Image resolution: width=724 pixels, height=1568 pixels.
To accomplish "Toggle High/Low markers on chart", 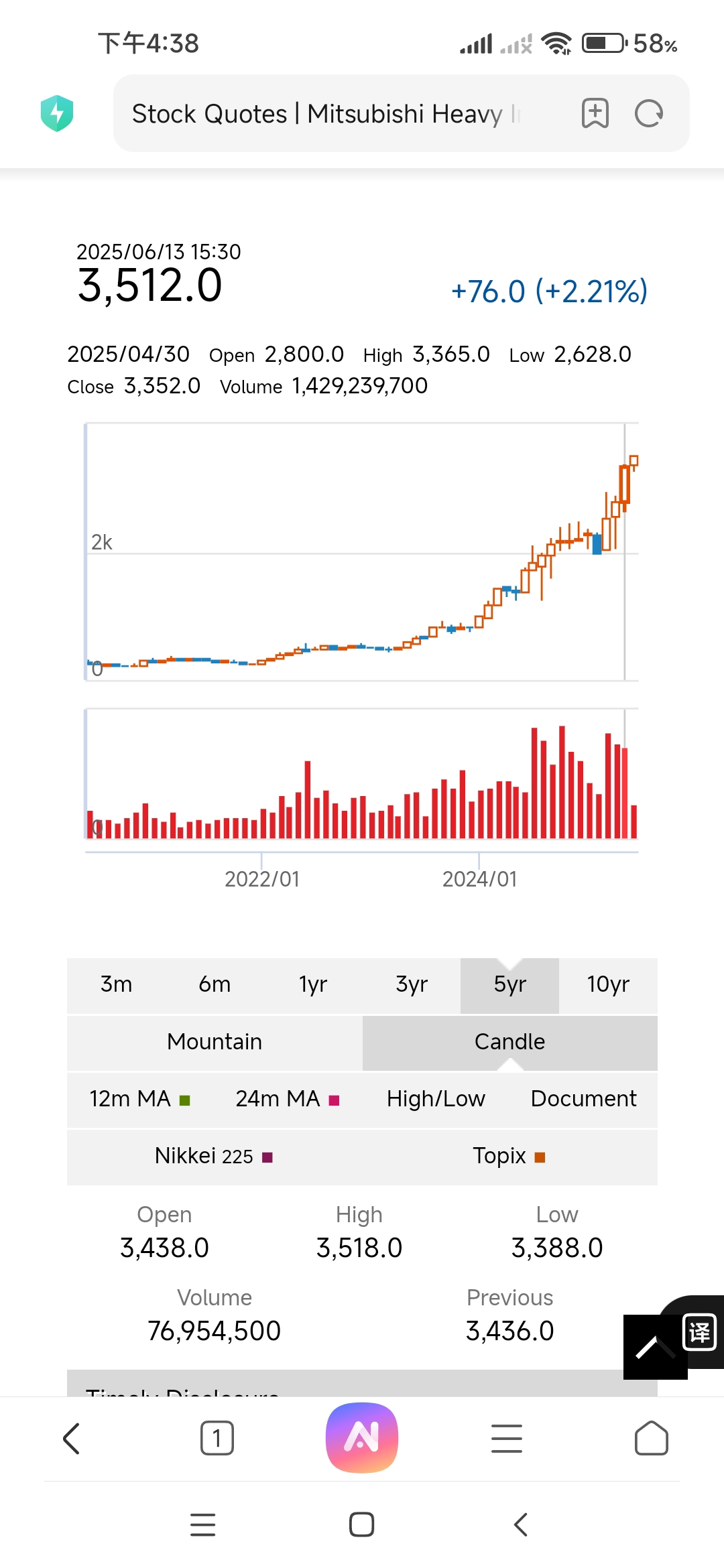I will point(436,1099).
